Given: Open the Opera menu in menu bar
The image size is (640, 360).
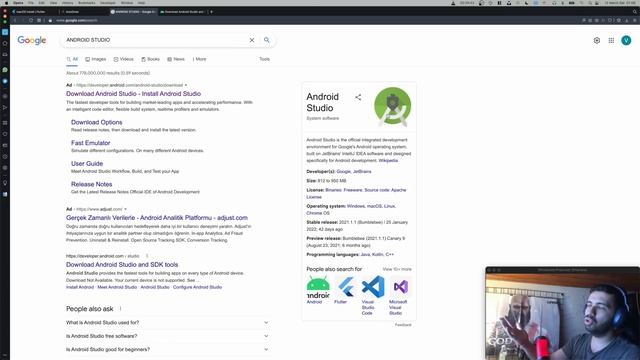Looking at the screenshot, I should [x=18, y=3].
